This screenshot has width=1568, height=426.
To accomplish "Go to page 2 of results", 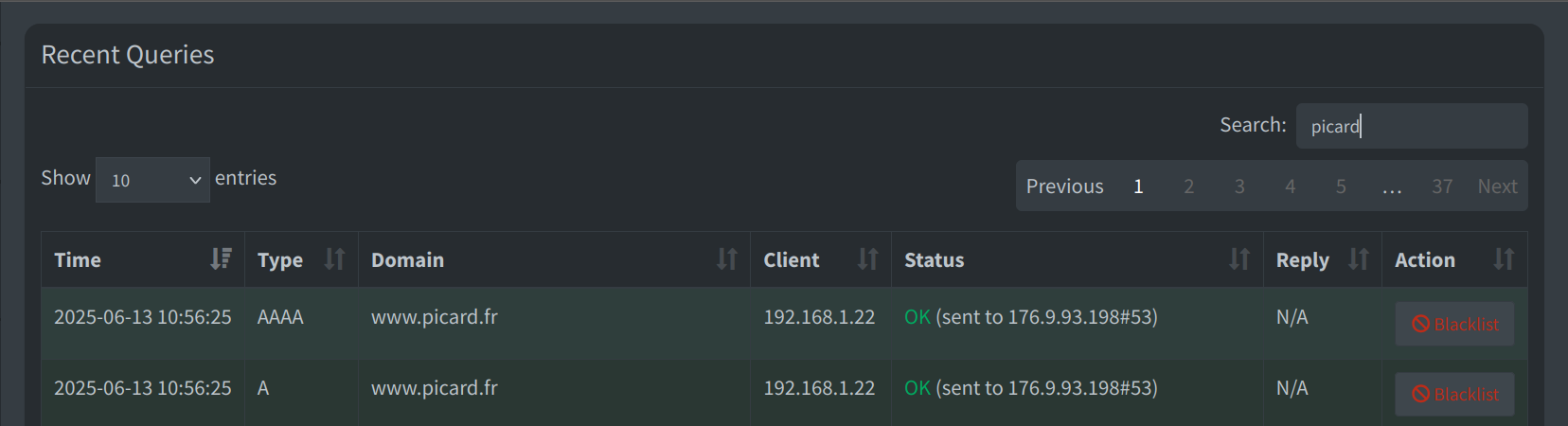I will click(1188, 186).
